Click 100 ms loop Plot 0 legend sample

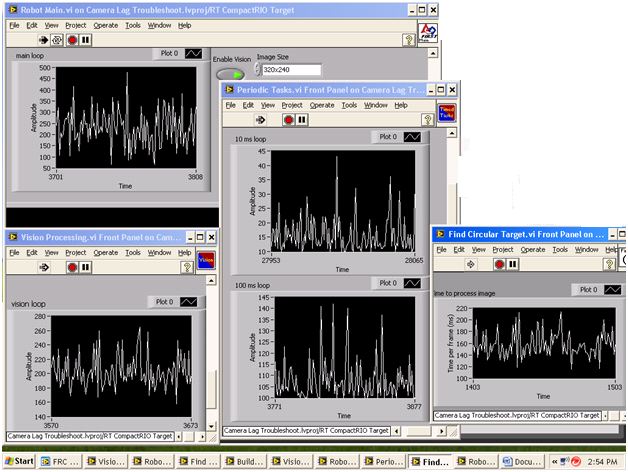click(x=412, y=283)
